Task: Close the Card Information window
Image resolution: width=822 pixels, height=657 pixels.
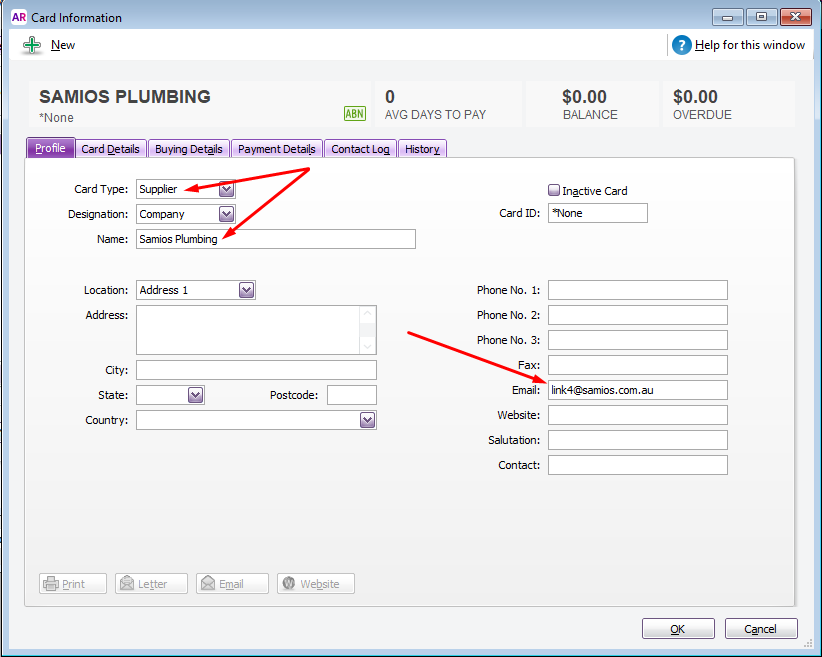Action: pyautogui.click(x=796, y=17)
